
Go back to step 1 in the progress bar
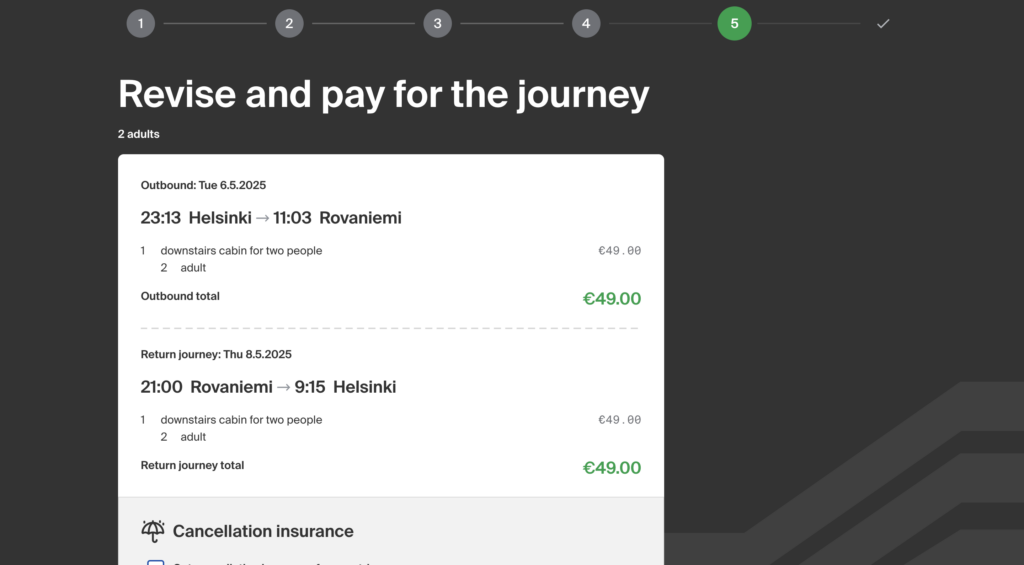[140, 24]
